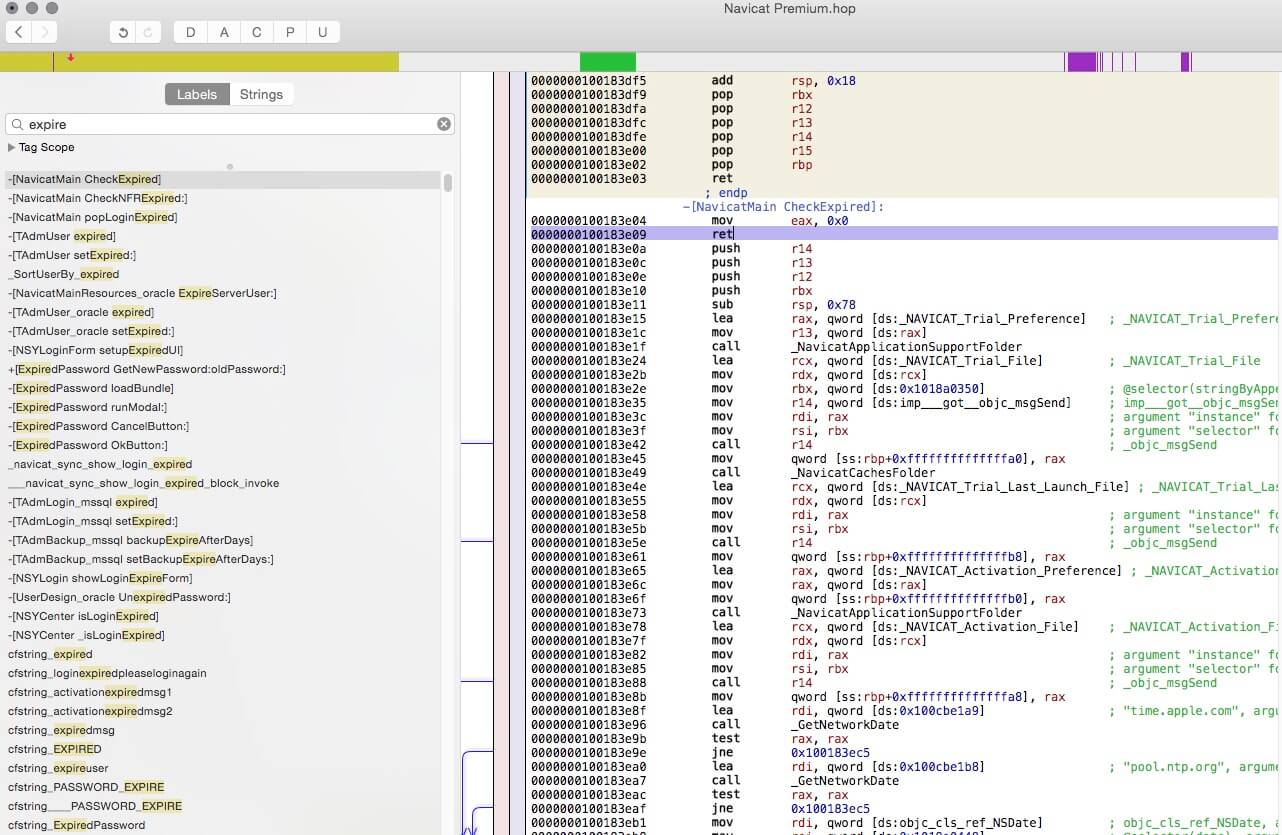Select -[NSYLogin showLoginExpireForm] label

(x=100, y=578)
